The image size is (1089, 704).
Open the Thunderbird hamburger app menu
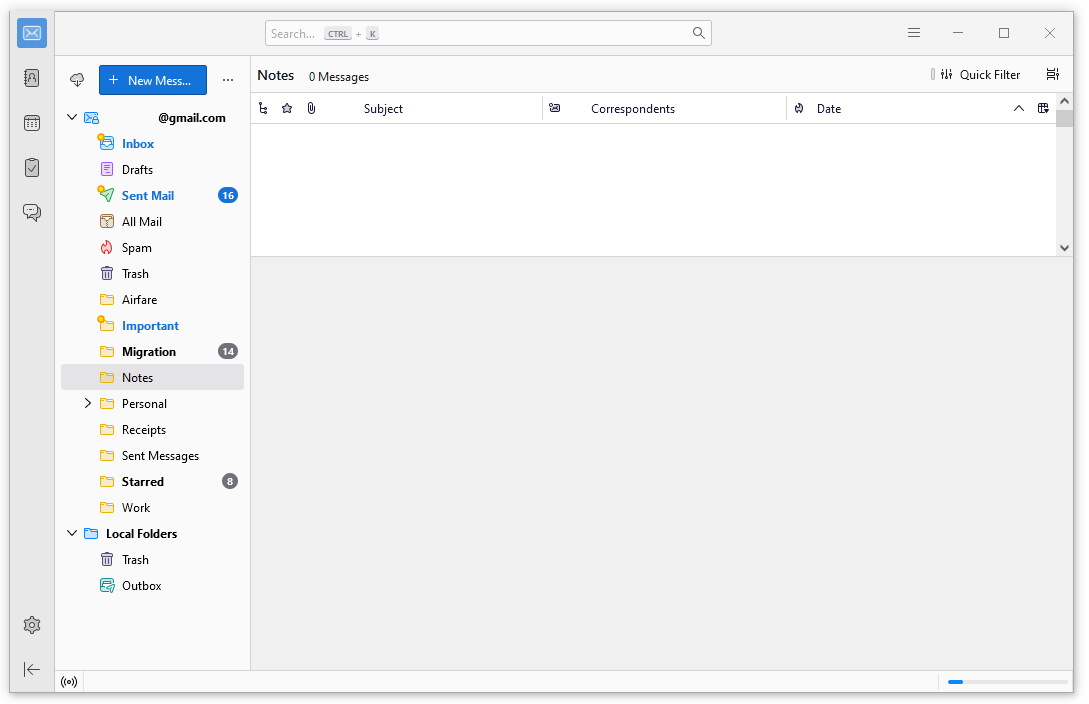913,33
